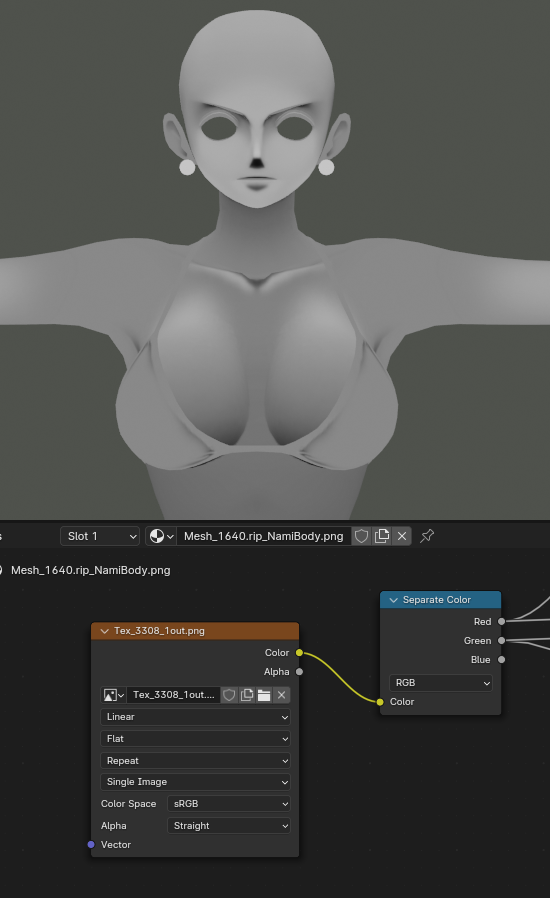This screenshot has height=898, width=550.
Task: Click the Color Space label
Action: [128, 804]
